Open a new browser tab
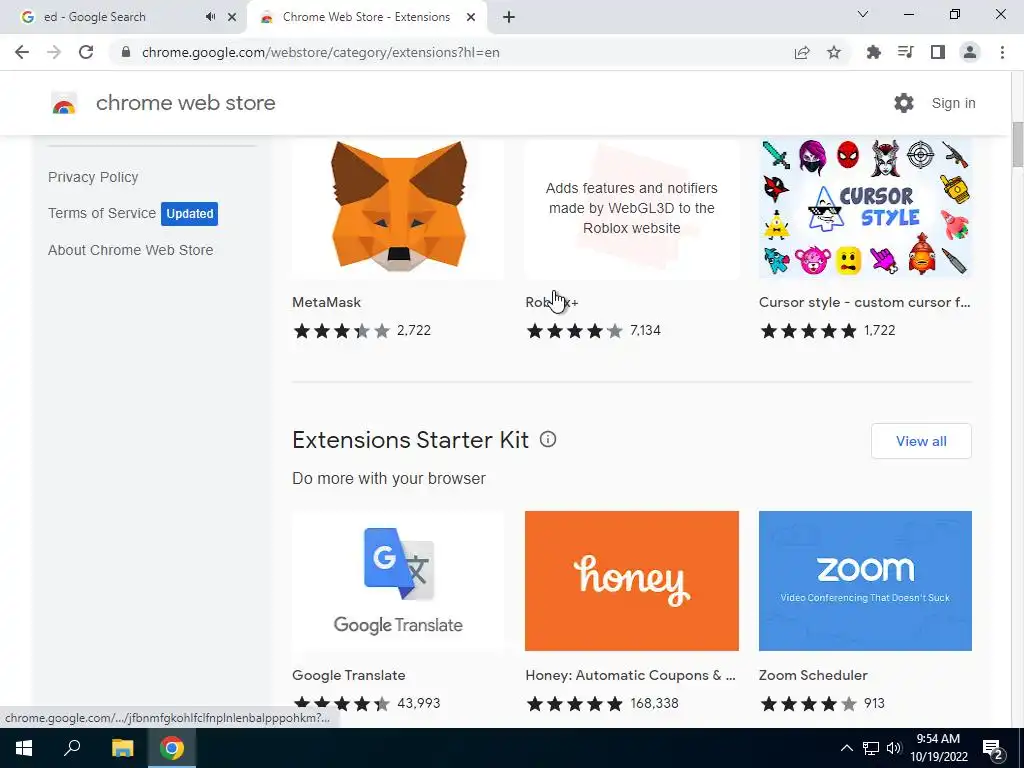 (509, 17)
